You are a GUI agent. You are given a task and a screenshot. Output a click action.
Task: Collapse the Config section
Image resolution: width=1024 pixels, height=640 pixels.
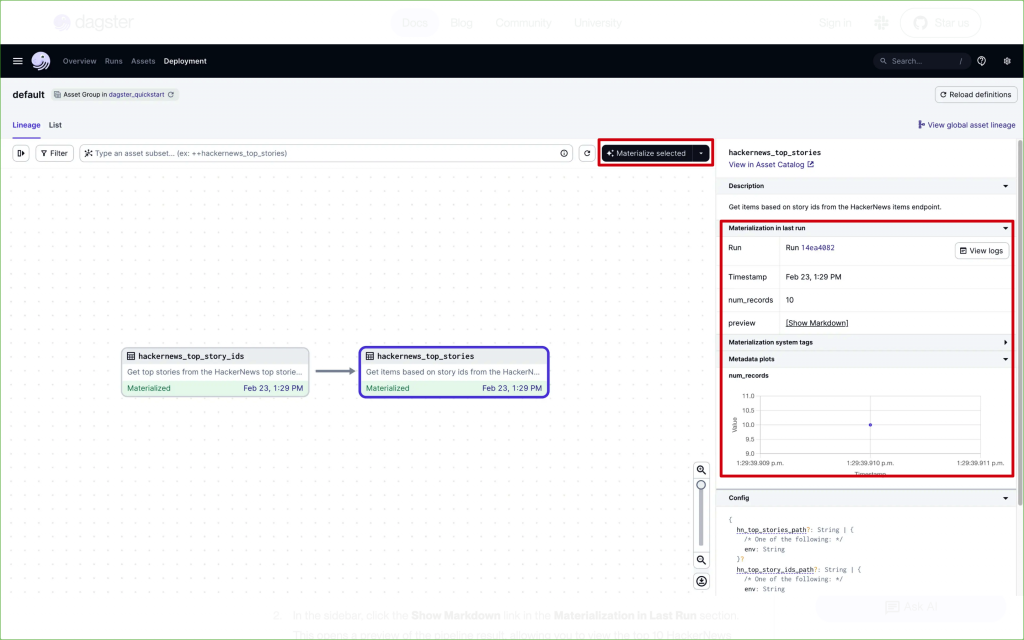pos(1005,498)
